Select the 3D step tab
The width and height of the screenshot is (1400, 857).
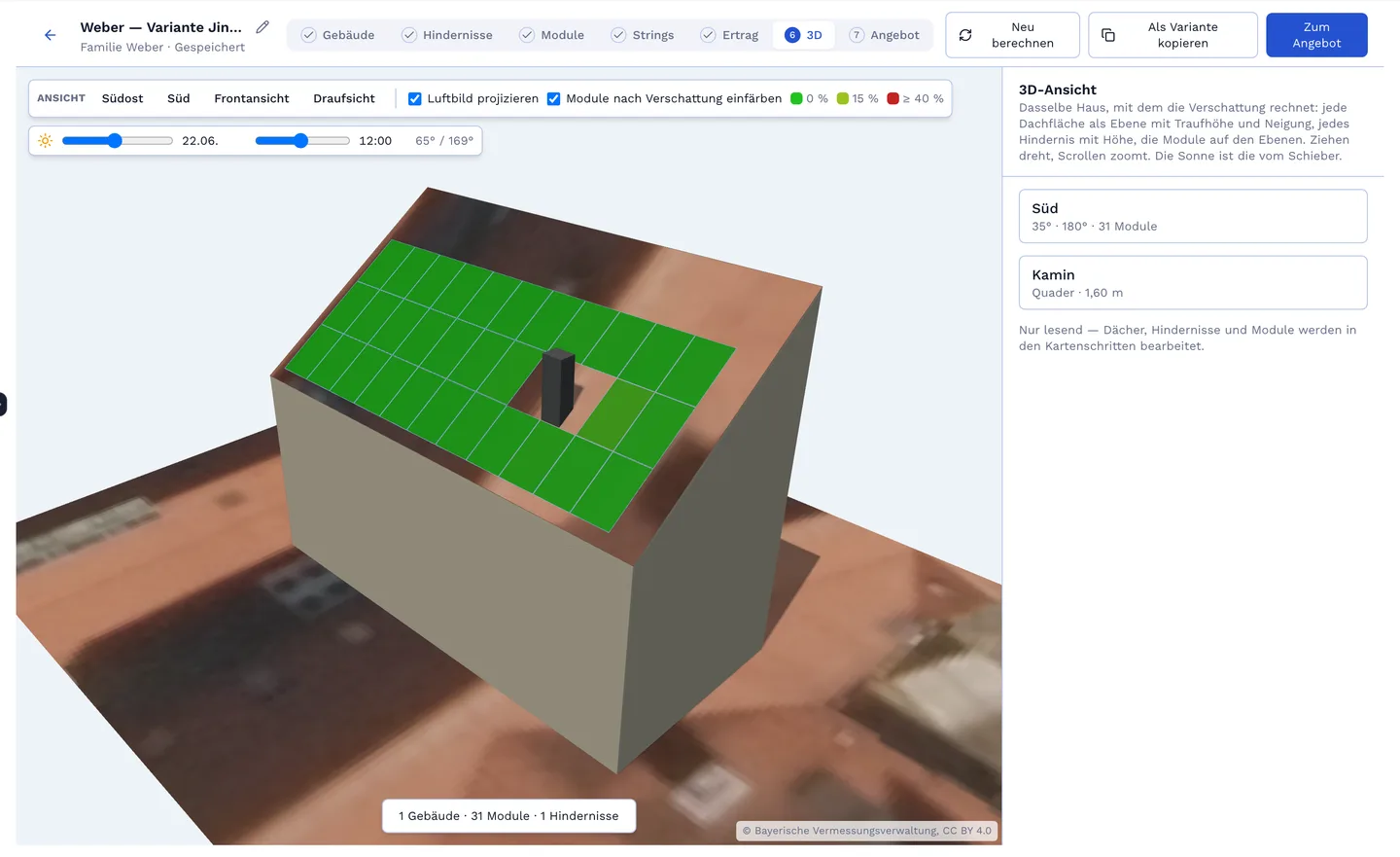point(803,35)
